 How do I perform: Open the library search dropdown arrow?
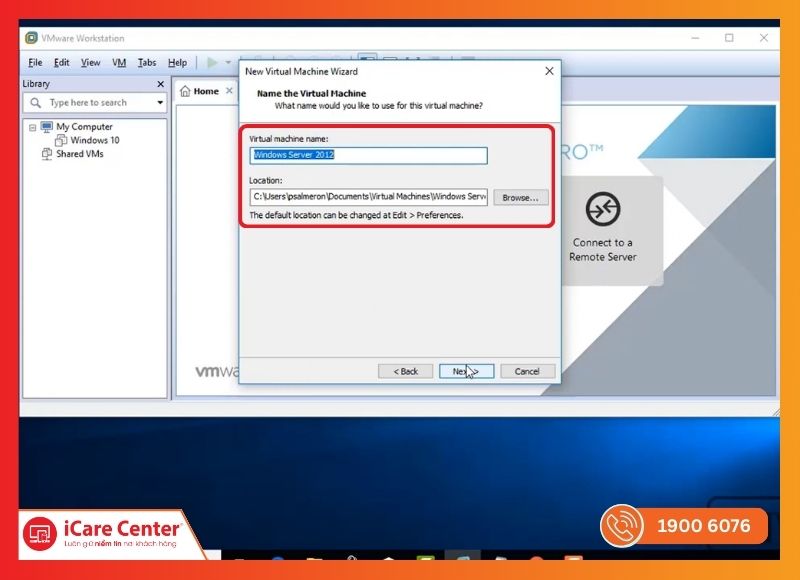pyautogui.click(x=160, y=103)
